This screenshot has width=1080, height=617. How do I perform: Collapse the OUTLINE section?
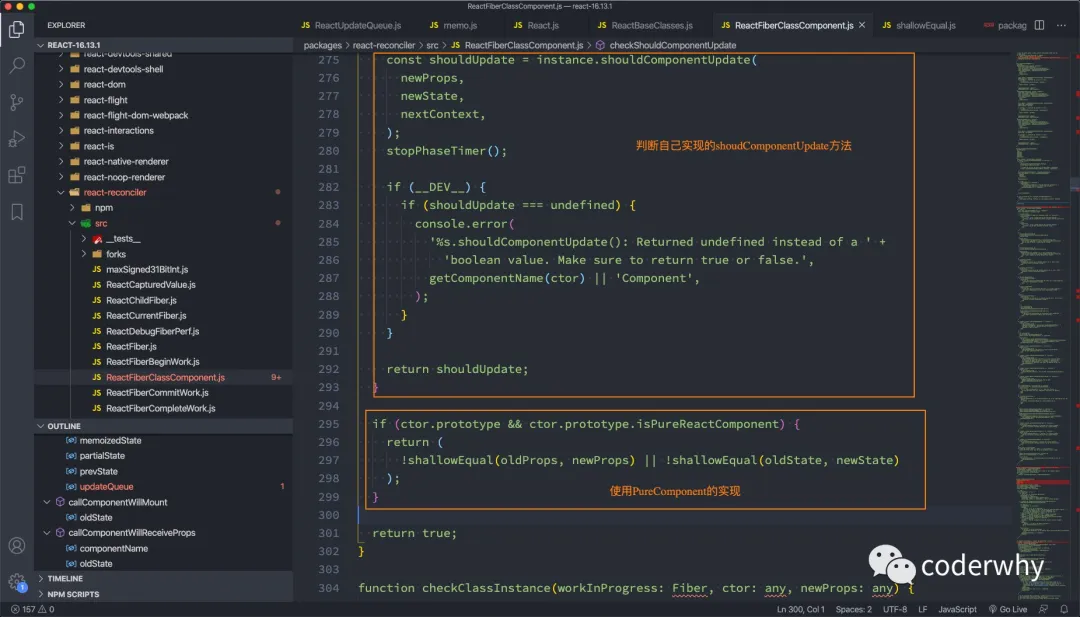point(163,426)
